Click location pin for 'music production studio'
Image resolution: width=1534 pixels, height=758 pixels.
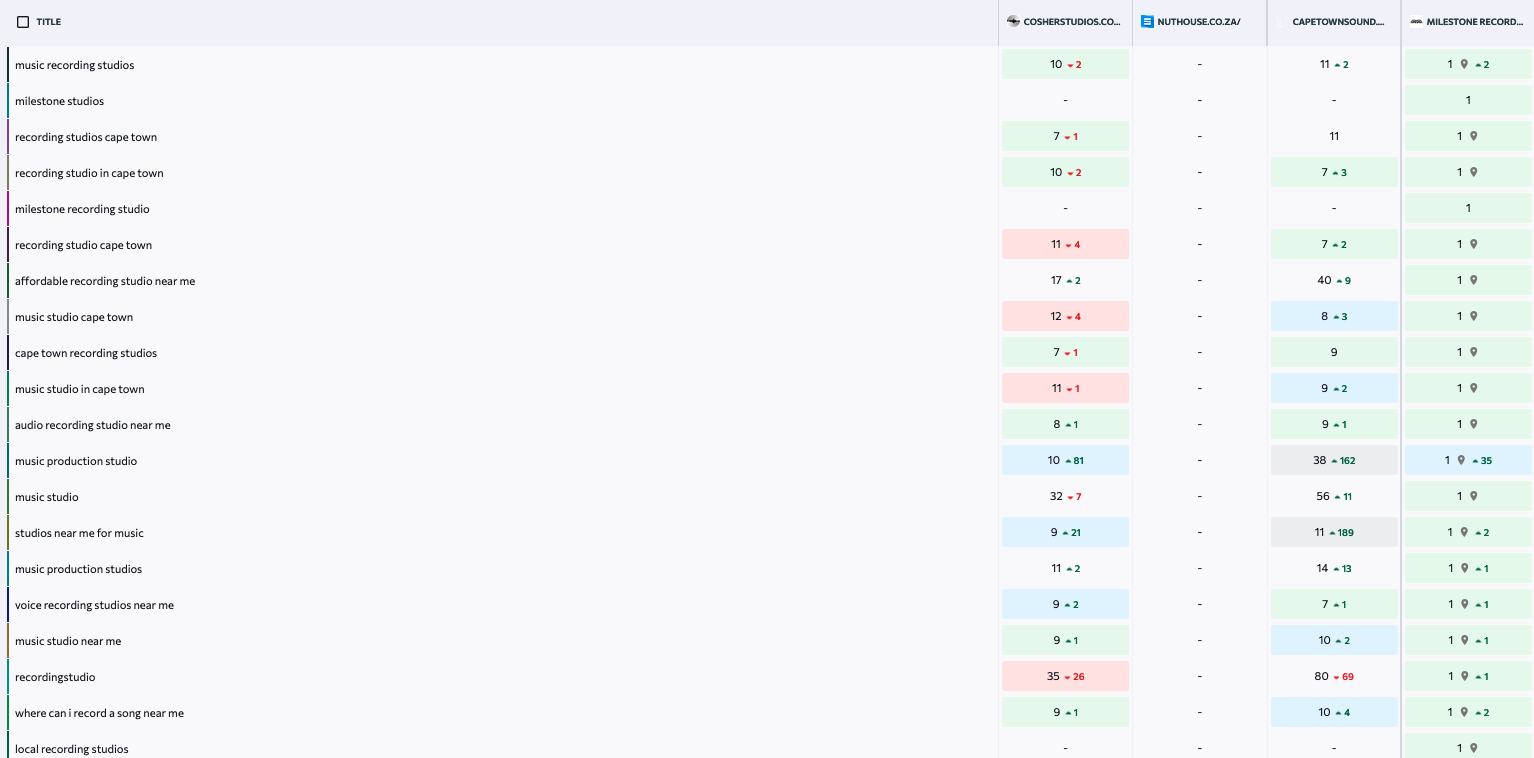(x=1461, y=461)
